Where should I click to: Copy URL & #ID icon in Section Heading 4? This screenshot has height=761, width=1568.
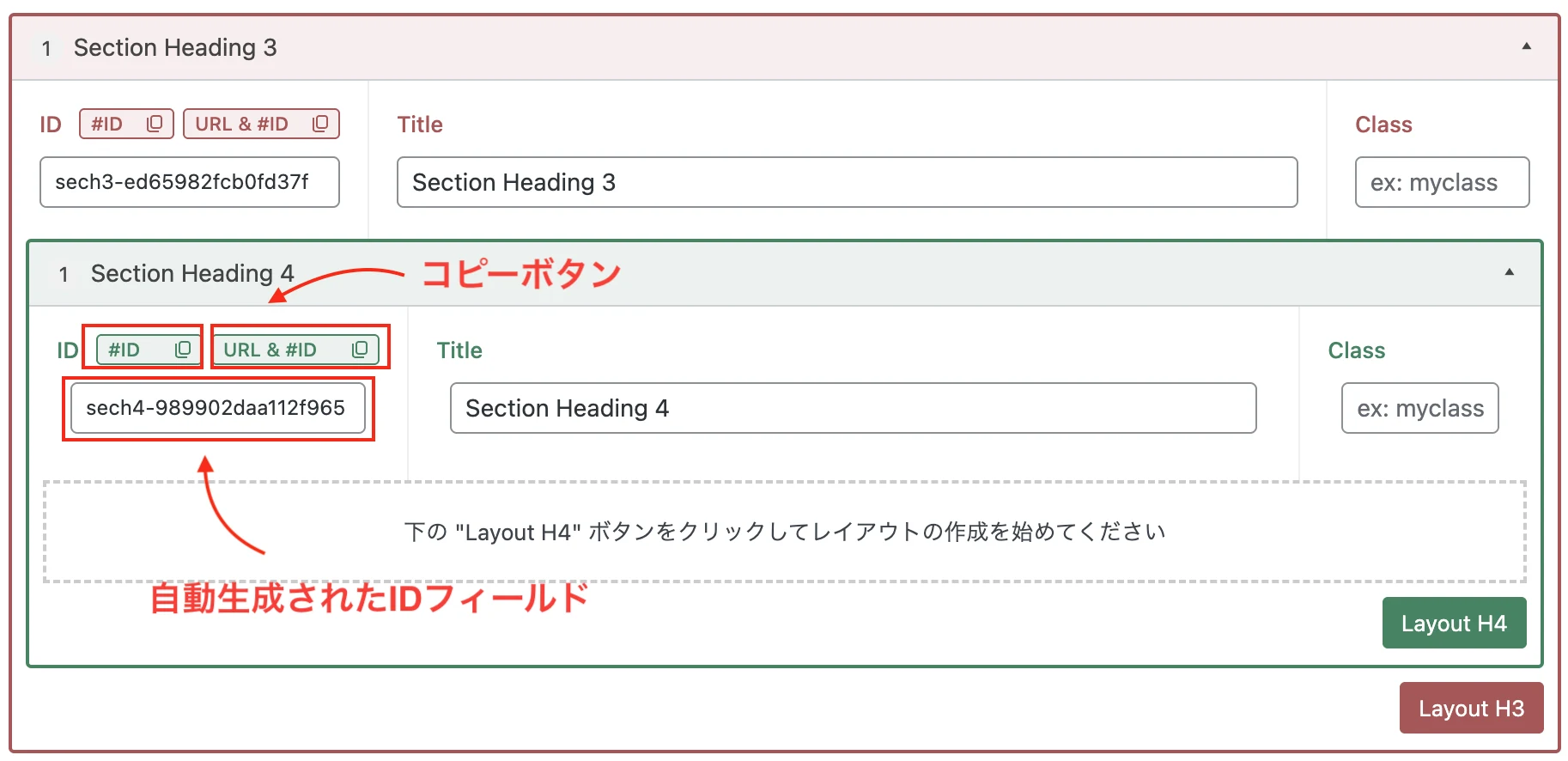point(360,350)
